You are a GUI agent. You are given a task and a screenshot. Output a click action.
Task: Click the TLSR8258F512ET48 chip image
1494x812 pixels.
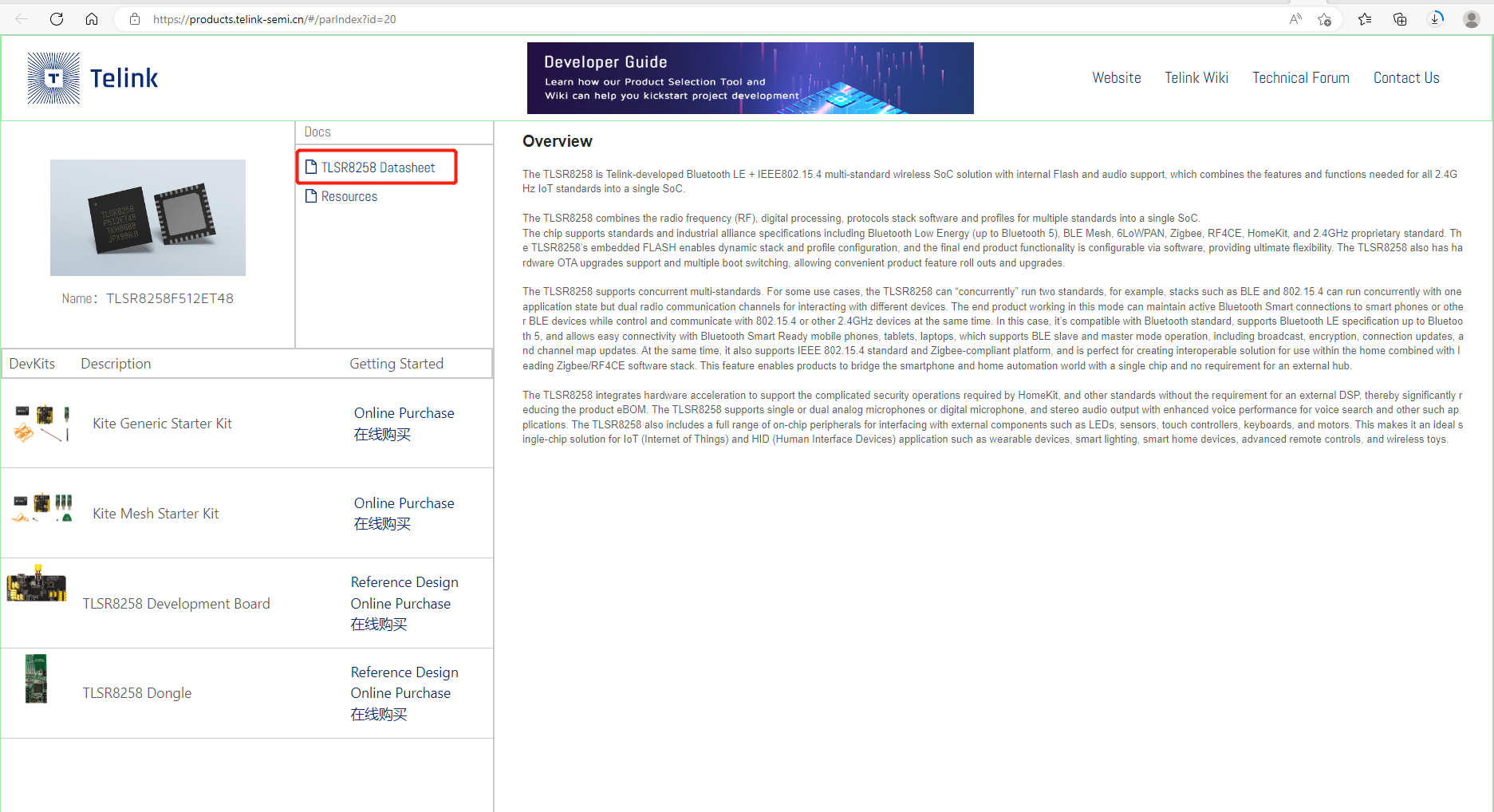148,217
